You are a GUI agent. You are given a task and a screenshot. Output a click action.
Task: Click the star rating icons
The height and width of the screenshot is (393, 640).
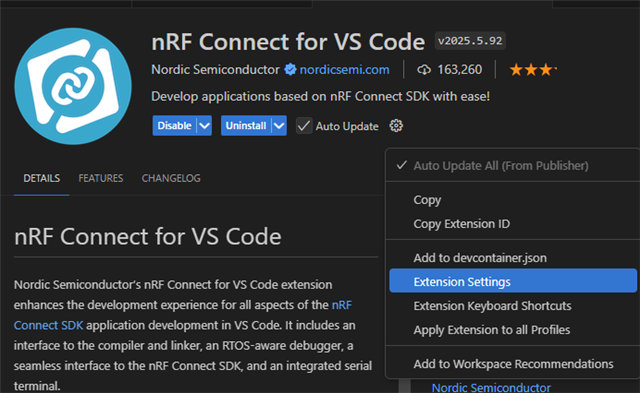click(533, 70)
